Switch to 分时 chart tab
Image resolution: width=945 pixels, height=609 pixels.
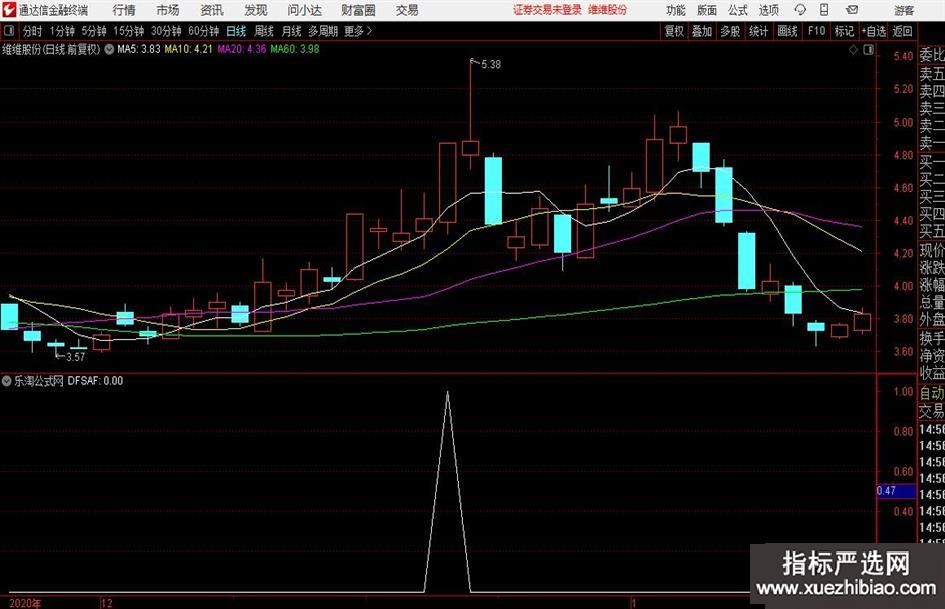coord(32,31)
